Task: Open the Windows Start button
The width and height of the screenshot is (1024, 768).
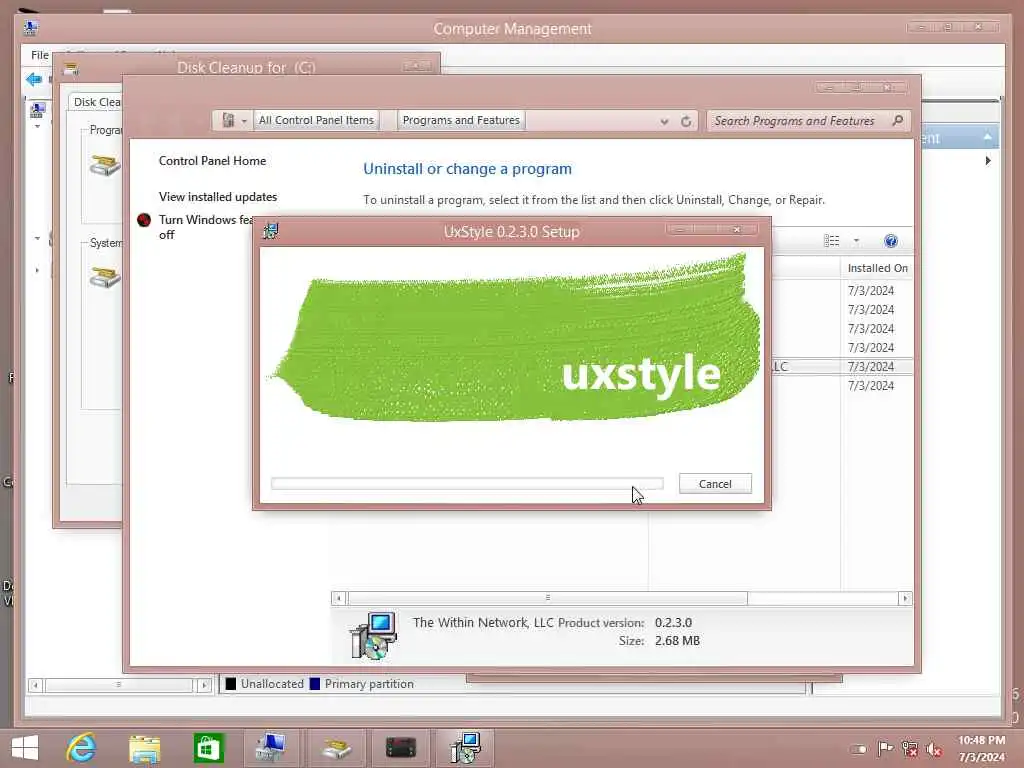Action: click(x=25, y=748)
